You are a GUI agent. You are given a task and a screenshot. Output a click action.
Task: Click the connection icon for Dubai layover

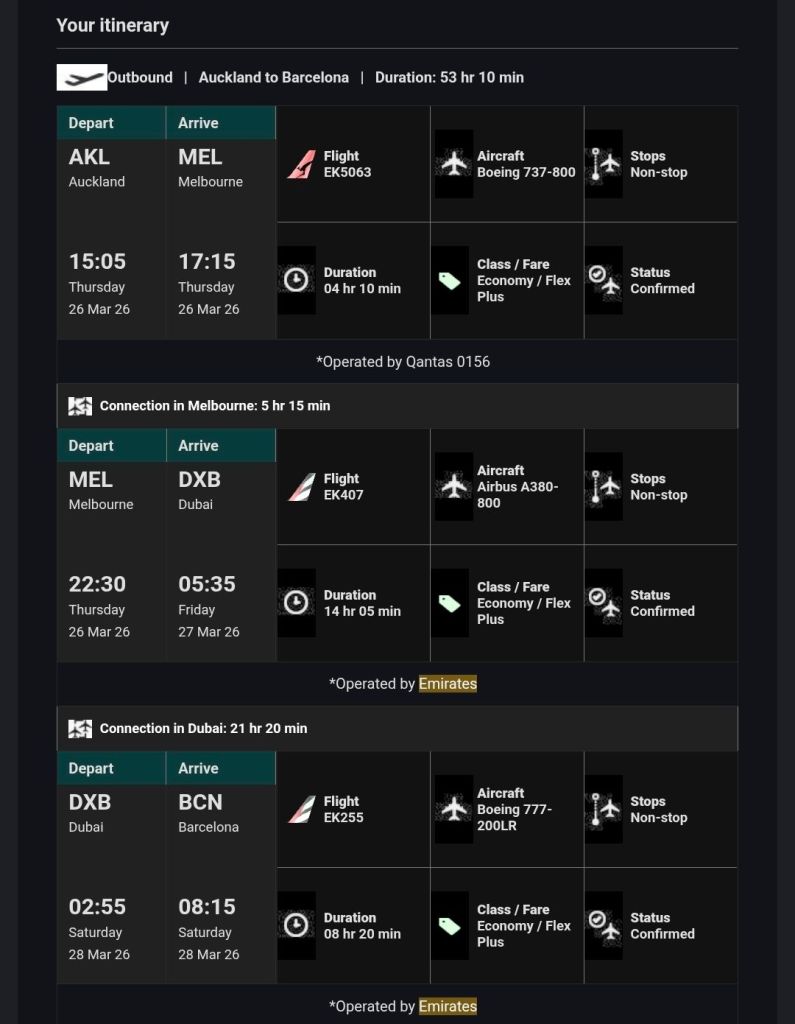tap(80, 729)
